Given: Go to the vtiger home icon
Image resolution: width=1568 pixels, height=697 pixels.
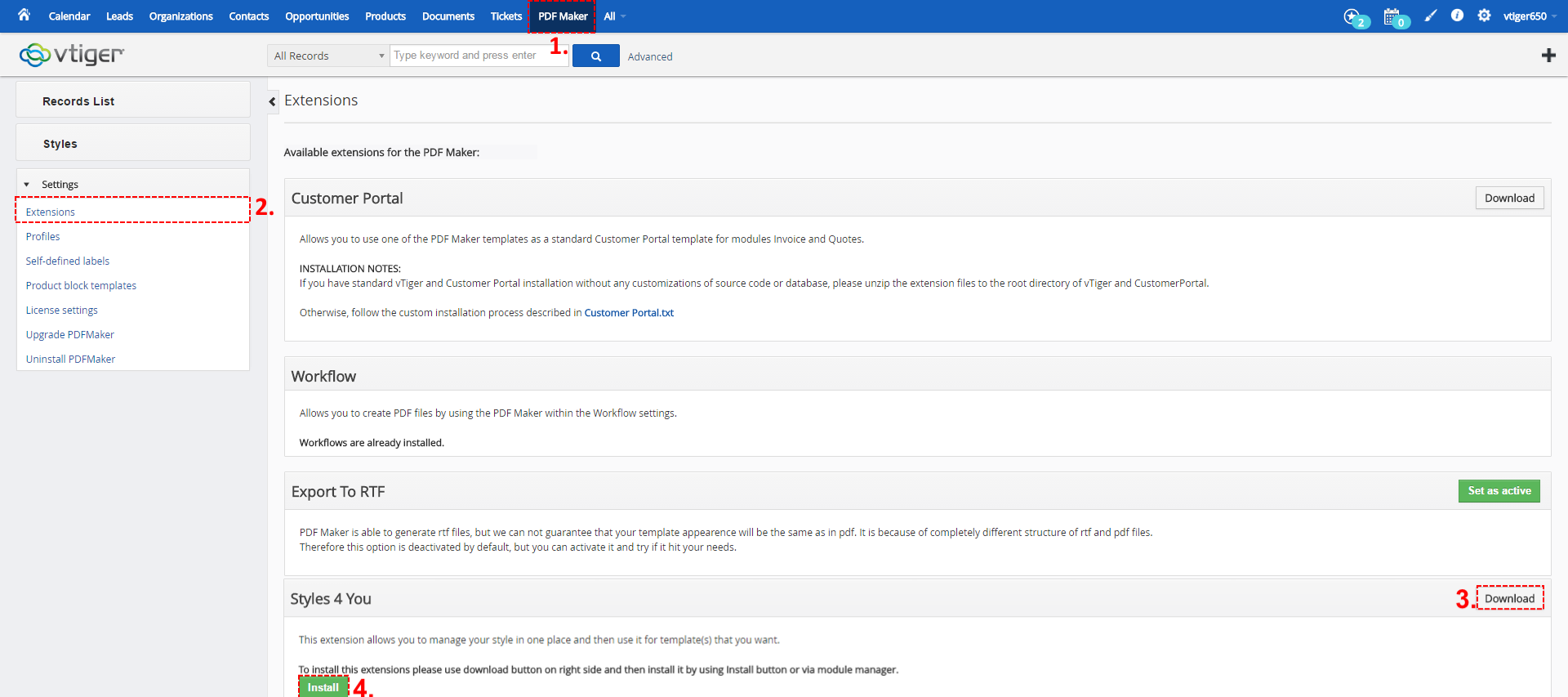Looking at the screenshot, I should pyautogui.click(x=24, y=15).
